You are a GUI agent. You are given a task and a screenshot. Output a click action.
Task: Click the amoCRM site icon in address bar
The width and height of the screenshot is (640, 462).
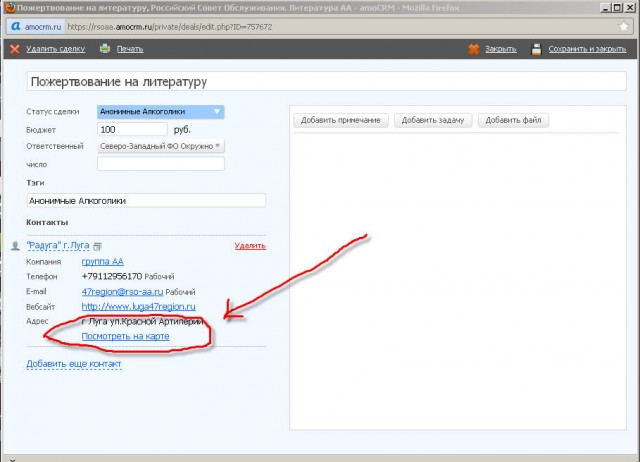16,27
